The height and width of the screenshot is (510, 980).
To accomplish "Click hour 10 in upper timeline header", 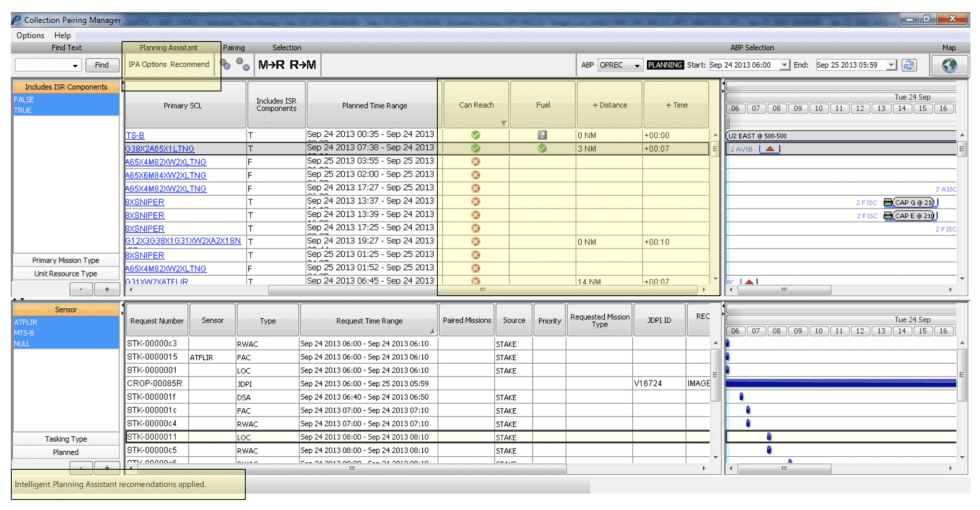I will tap(818, 108).
